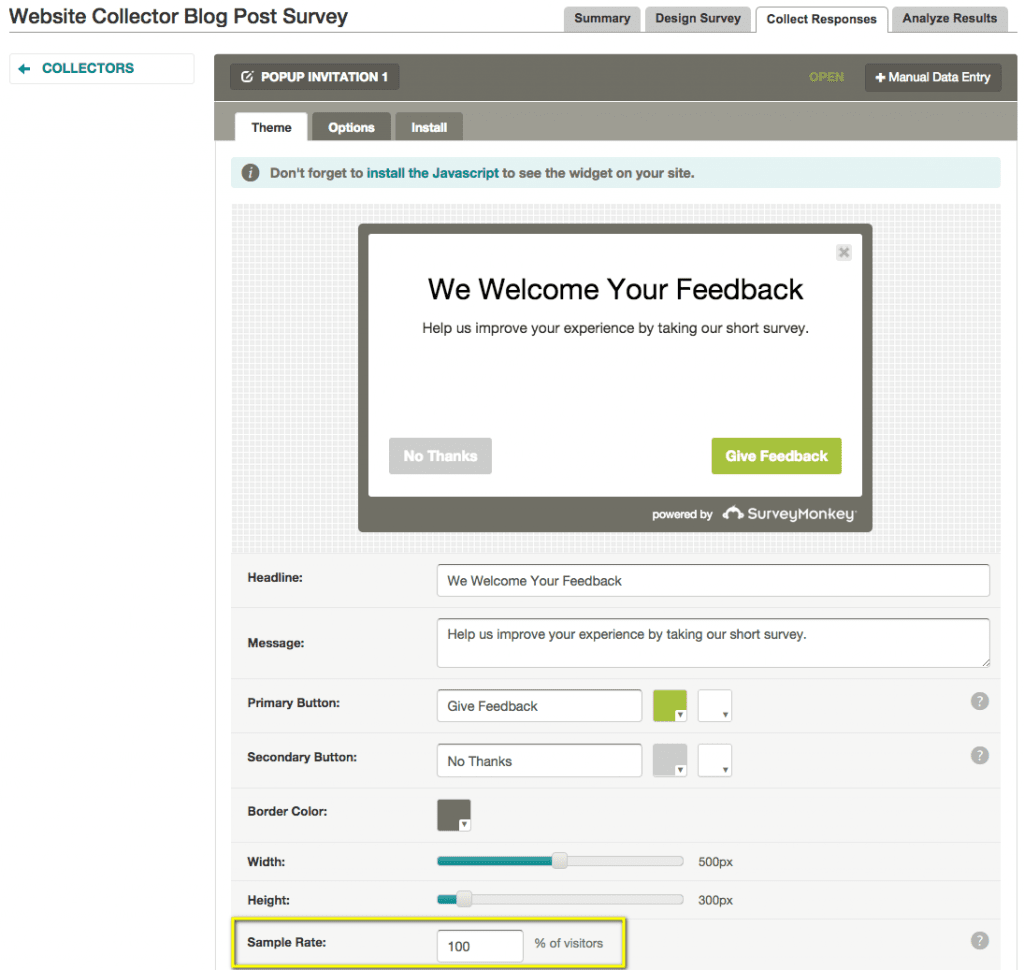Open the Analyze Results tab
This screenshot has width=1024, height=970.
tap(948, 18)
